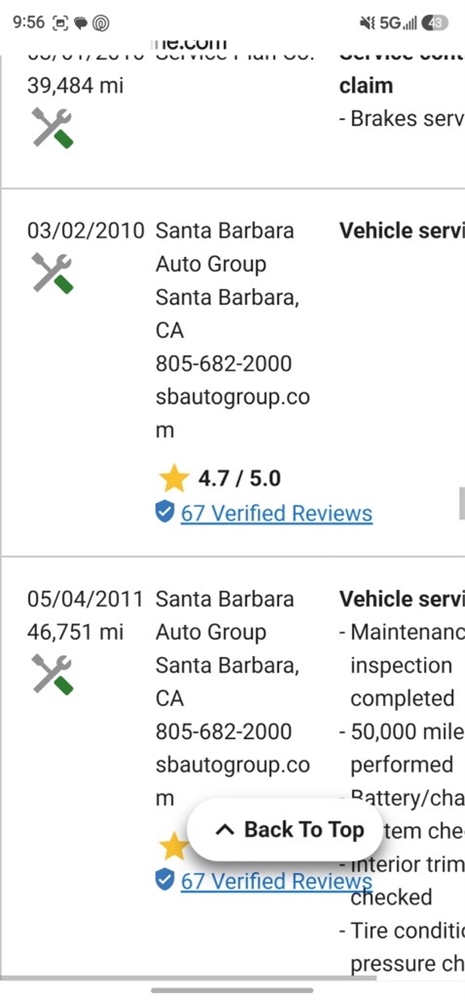Tap the verified shield icon in 2011 entry
Viewport: 465px width, 1000px height.
[x=165, y=880]
